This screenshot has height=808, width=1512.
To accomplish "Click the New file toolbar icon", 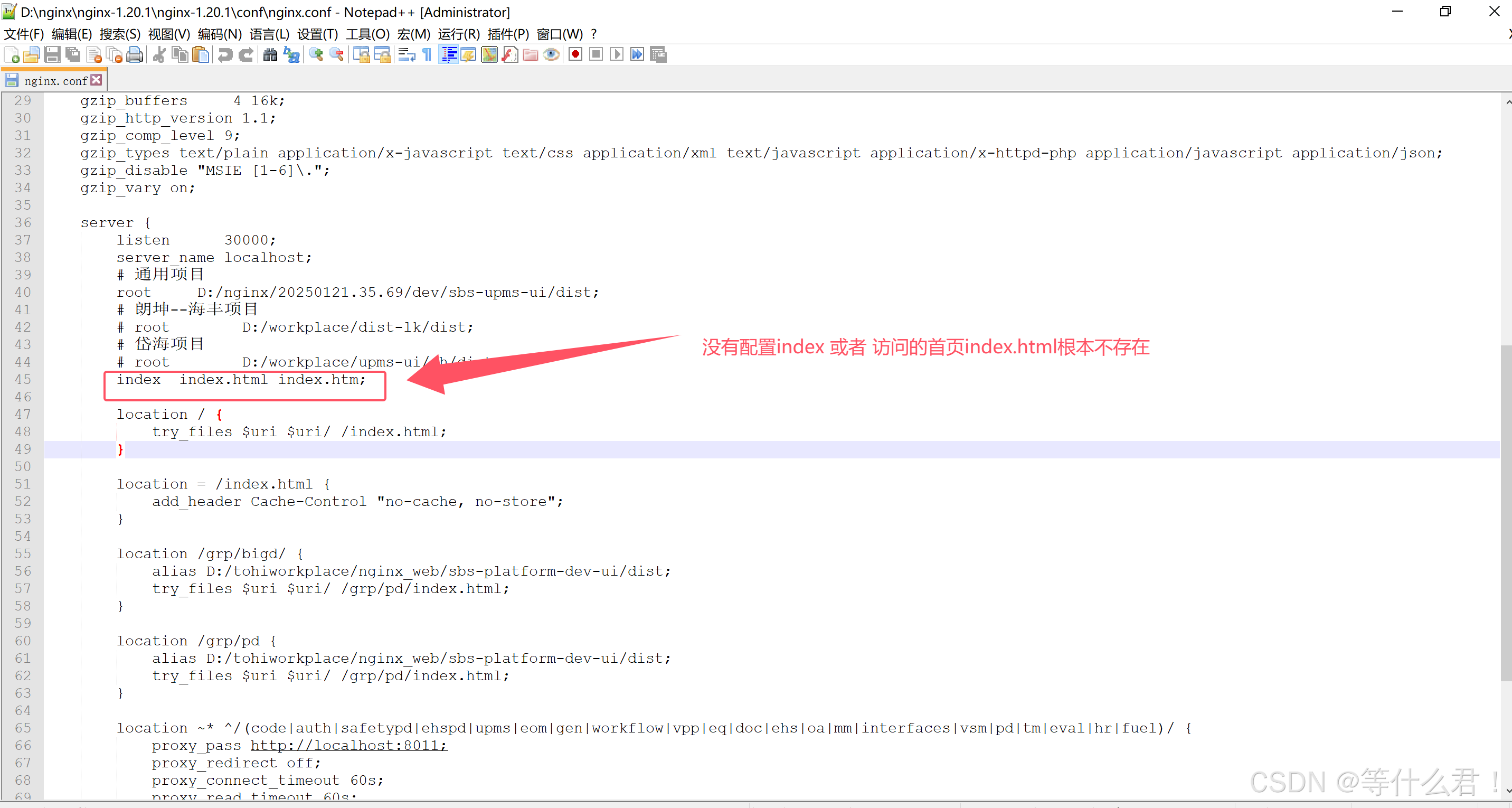I will [11, 54].
